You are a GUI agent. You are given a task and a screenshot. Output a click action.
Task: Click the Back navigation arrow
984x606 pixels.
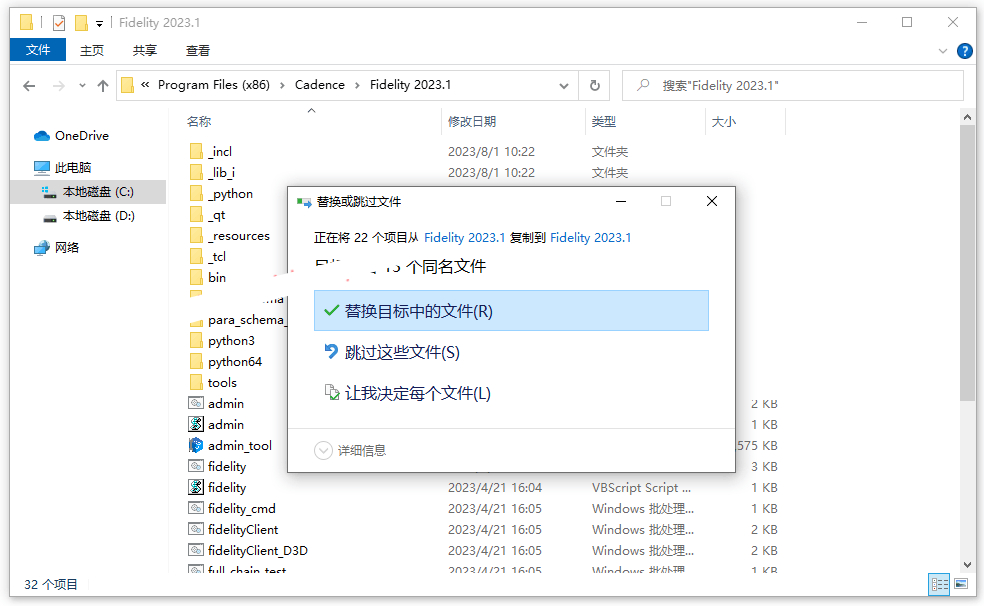coord(29,86)
